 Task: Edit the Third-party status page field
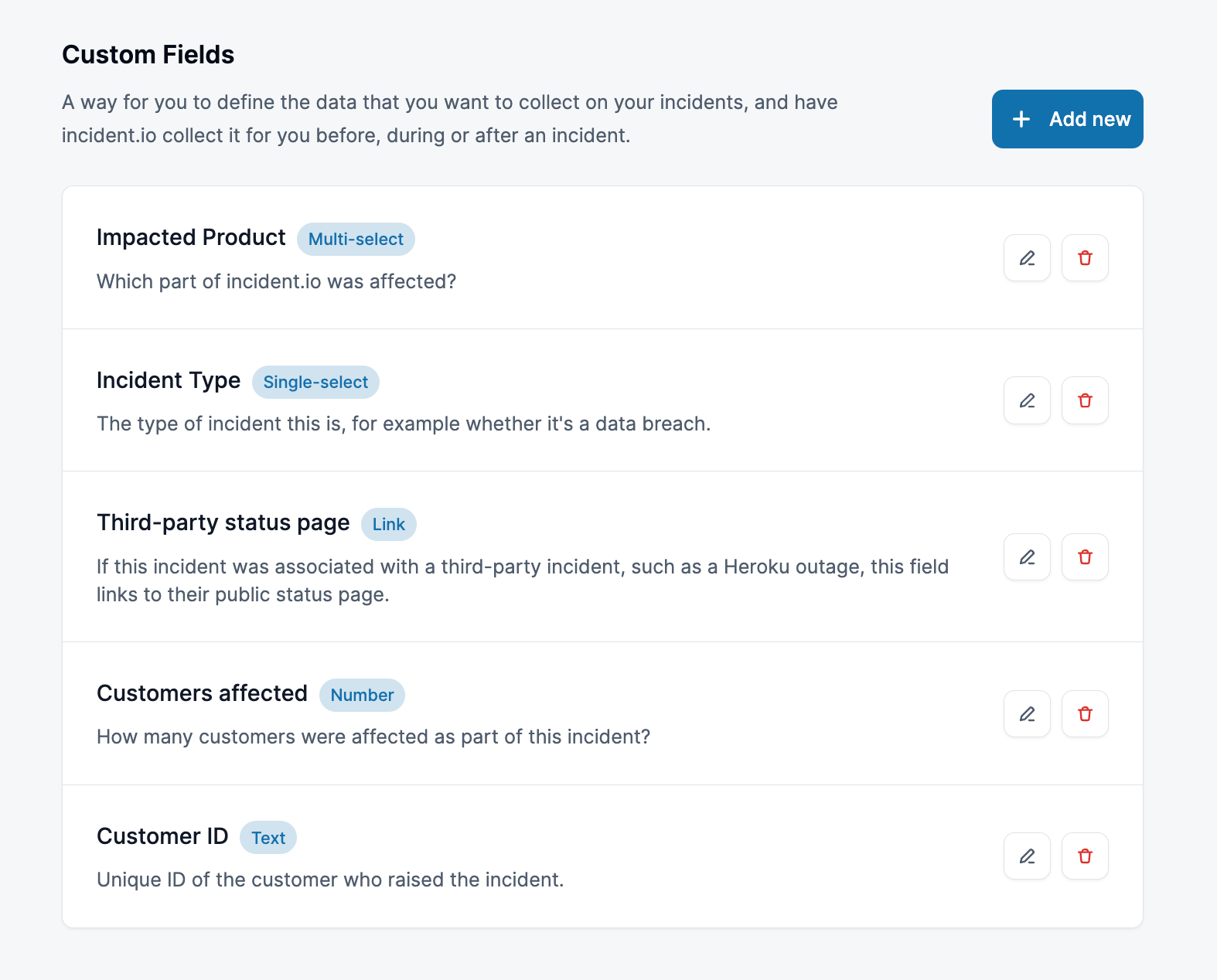[x=1027, y=557]
